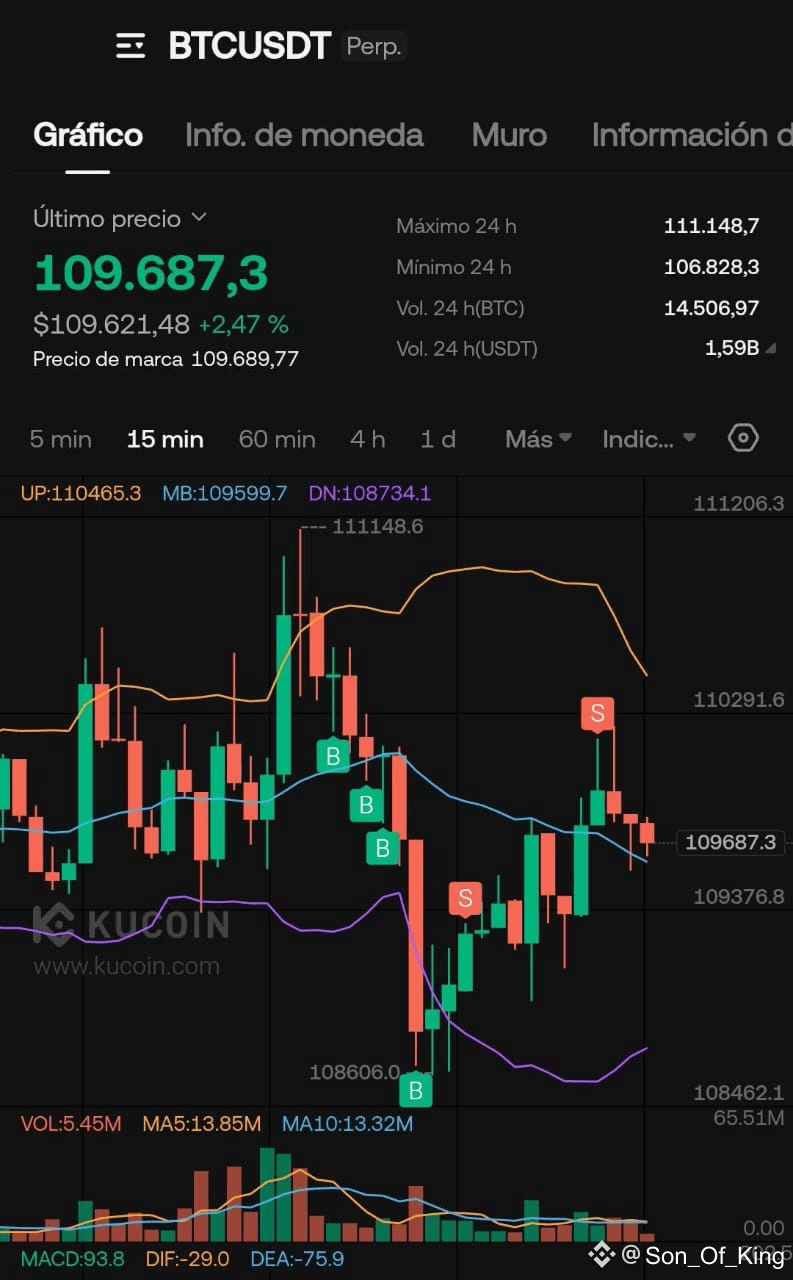Viewport: 793px width, 1280px height.
Task: Tap the +2,47 % change value
Action: pos(243,324)
